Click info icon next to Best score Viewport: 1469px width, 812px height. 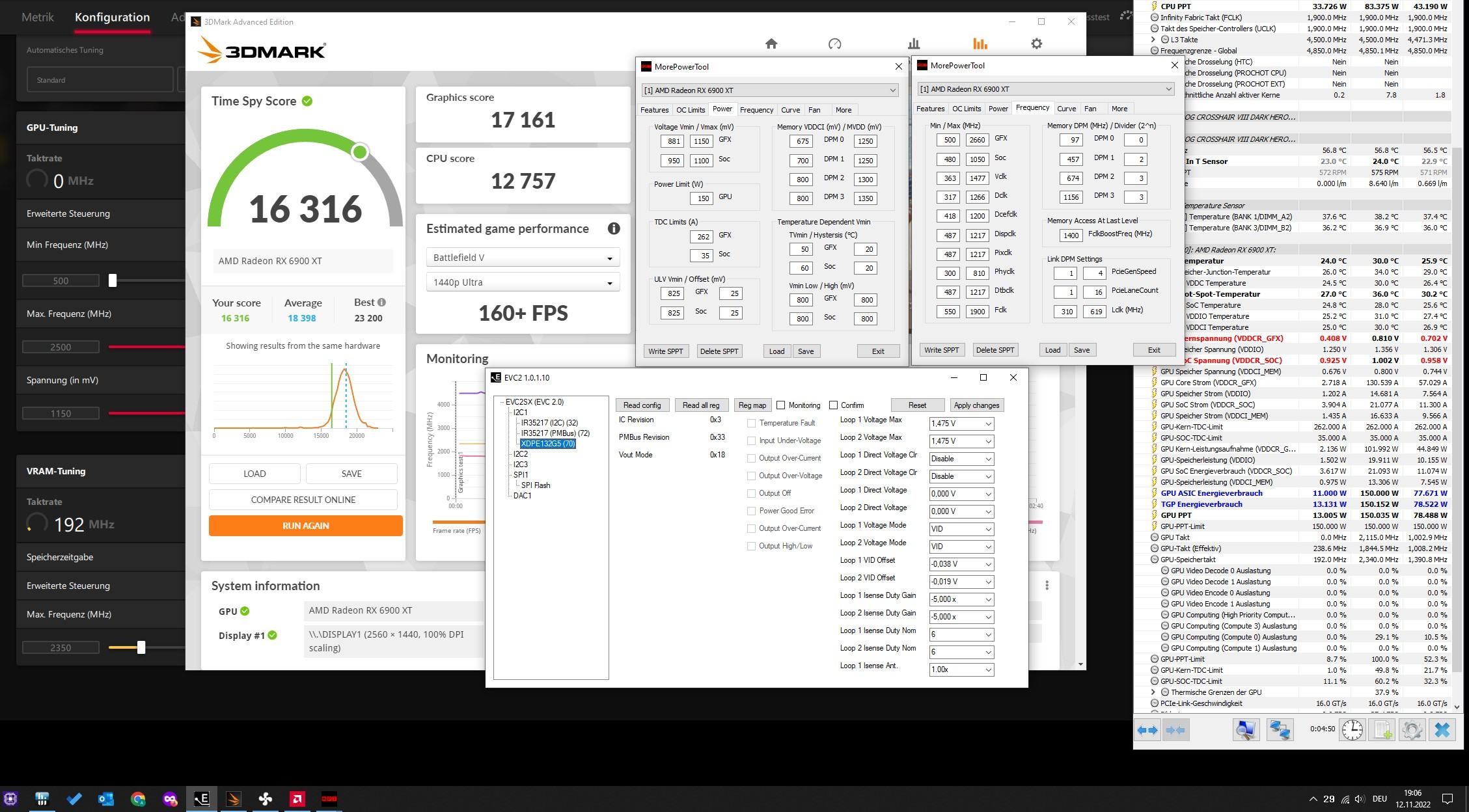coord(381,302)
